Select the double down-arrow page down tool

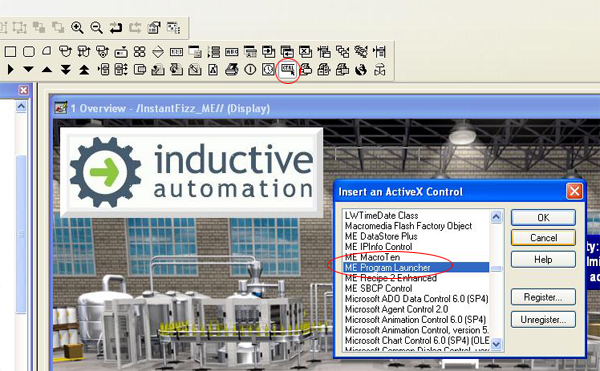click(x=66, y=70)
